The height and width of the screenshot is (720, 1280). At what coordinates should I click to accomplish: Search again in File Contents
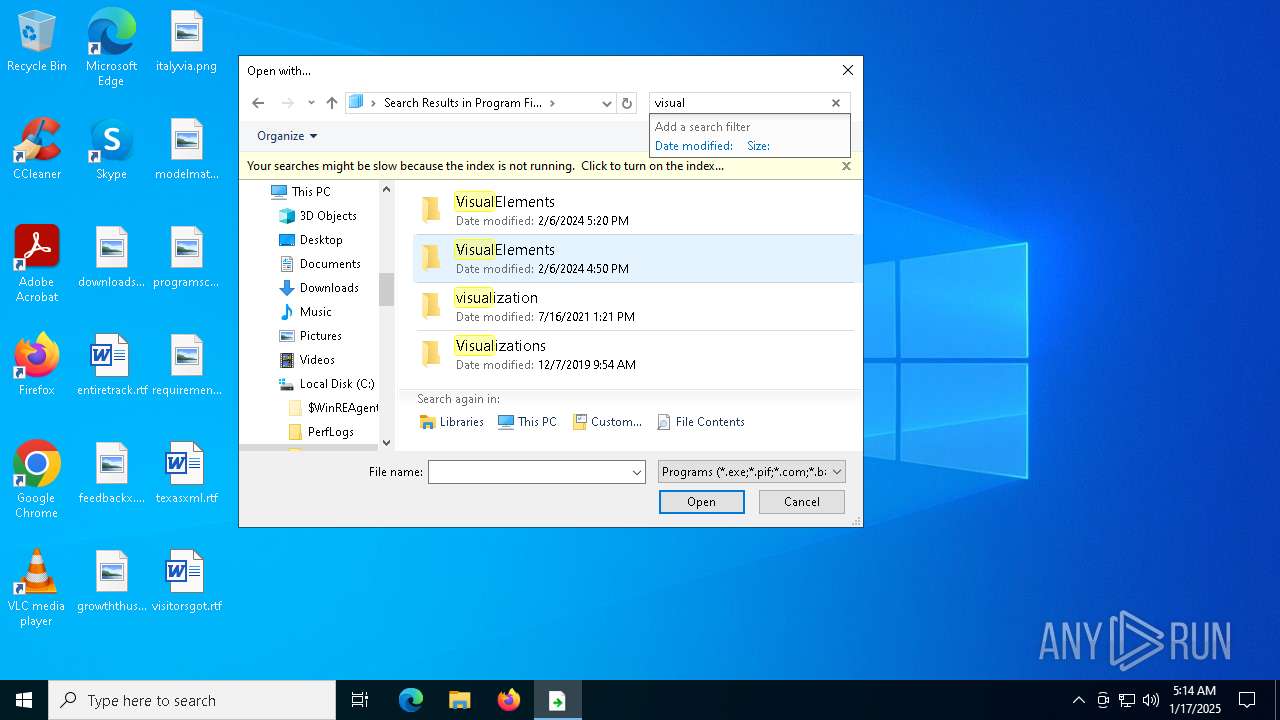tap(701, 422)
